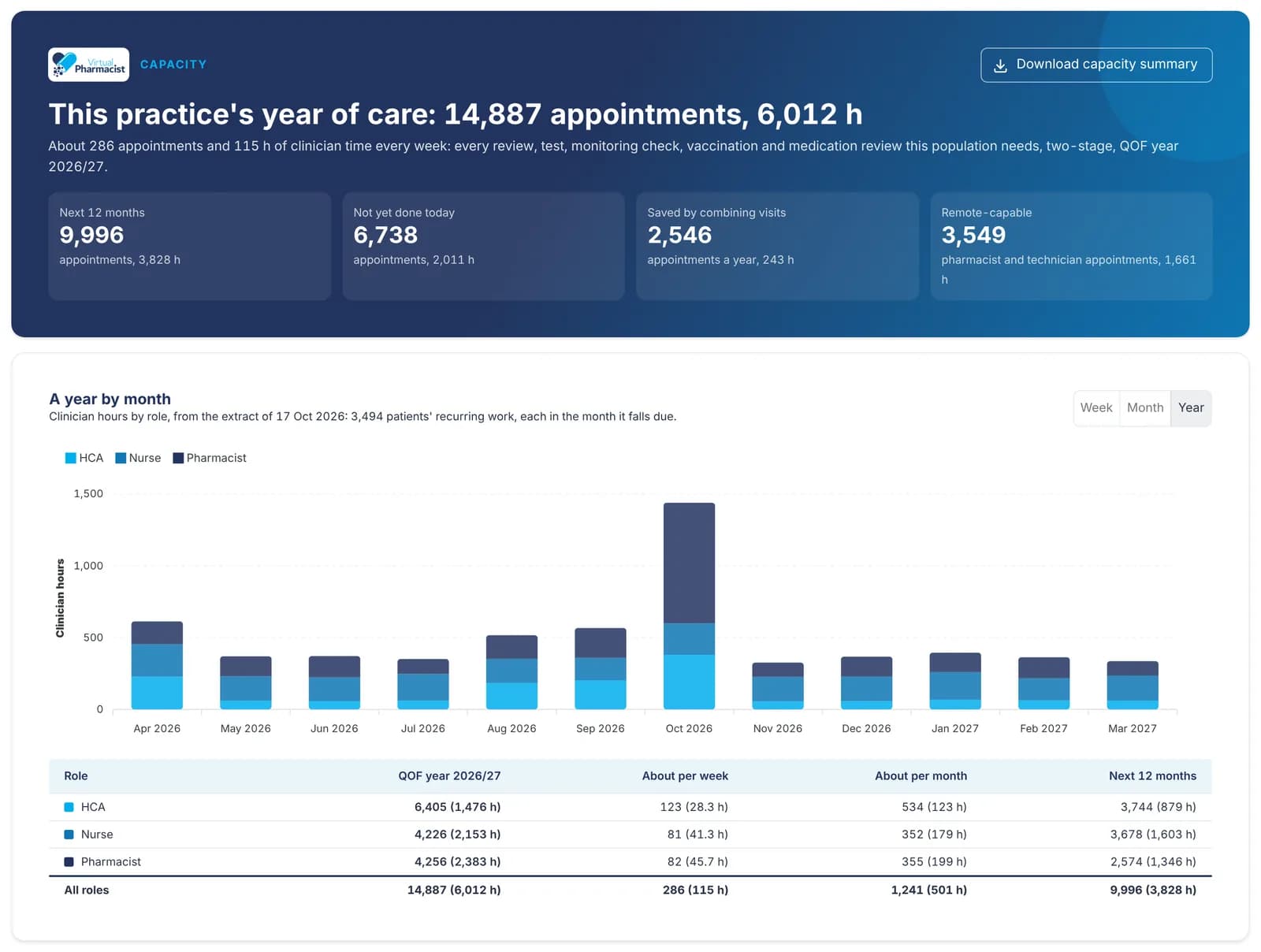Download the capacity summary
1261x952 pixels.
pyautogui.click(x=1095, y=65)
